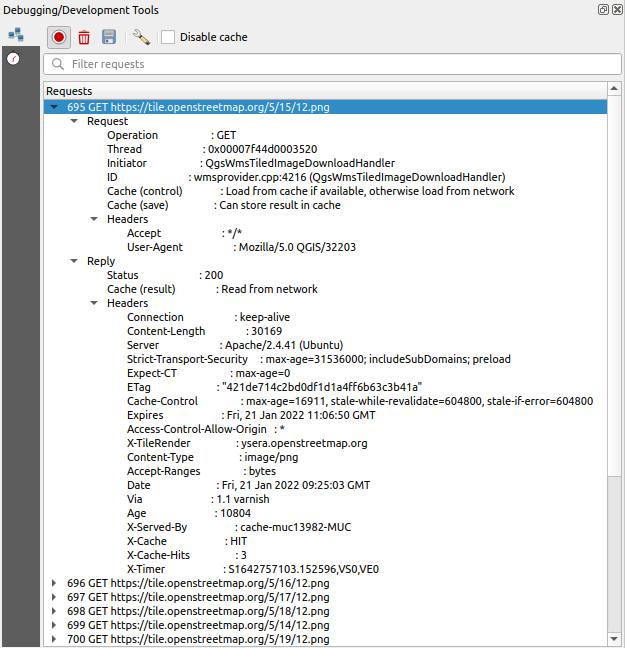The width and height of the screenshot is (625, 648).
Task: Close the Debugging/Development Tools panel
Action: [x=616, y=8]
